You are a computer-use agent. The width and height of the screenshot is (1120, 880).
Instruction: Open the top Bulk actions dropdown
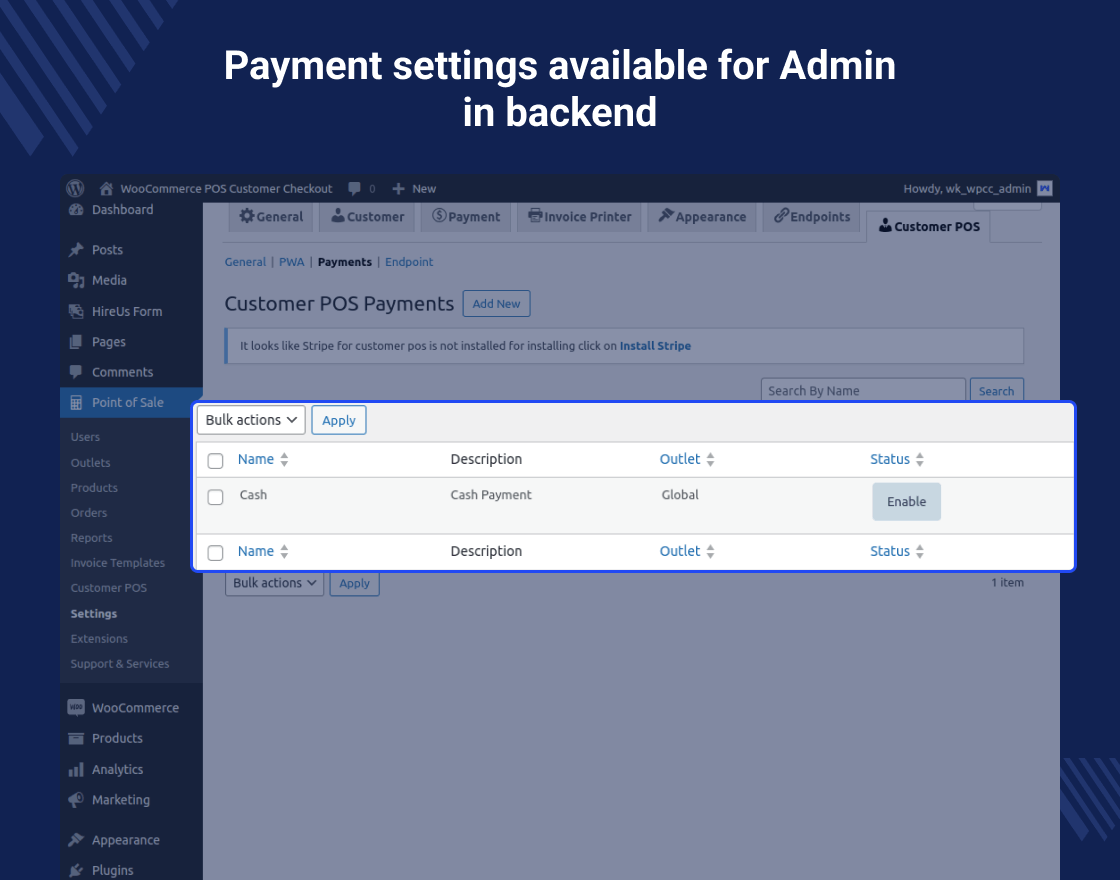tap(250, 420)
